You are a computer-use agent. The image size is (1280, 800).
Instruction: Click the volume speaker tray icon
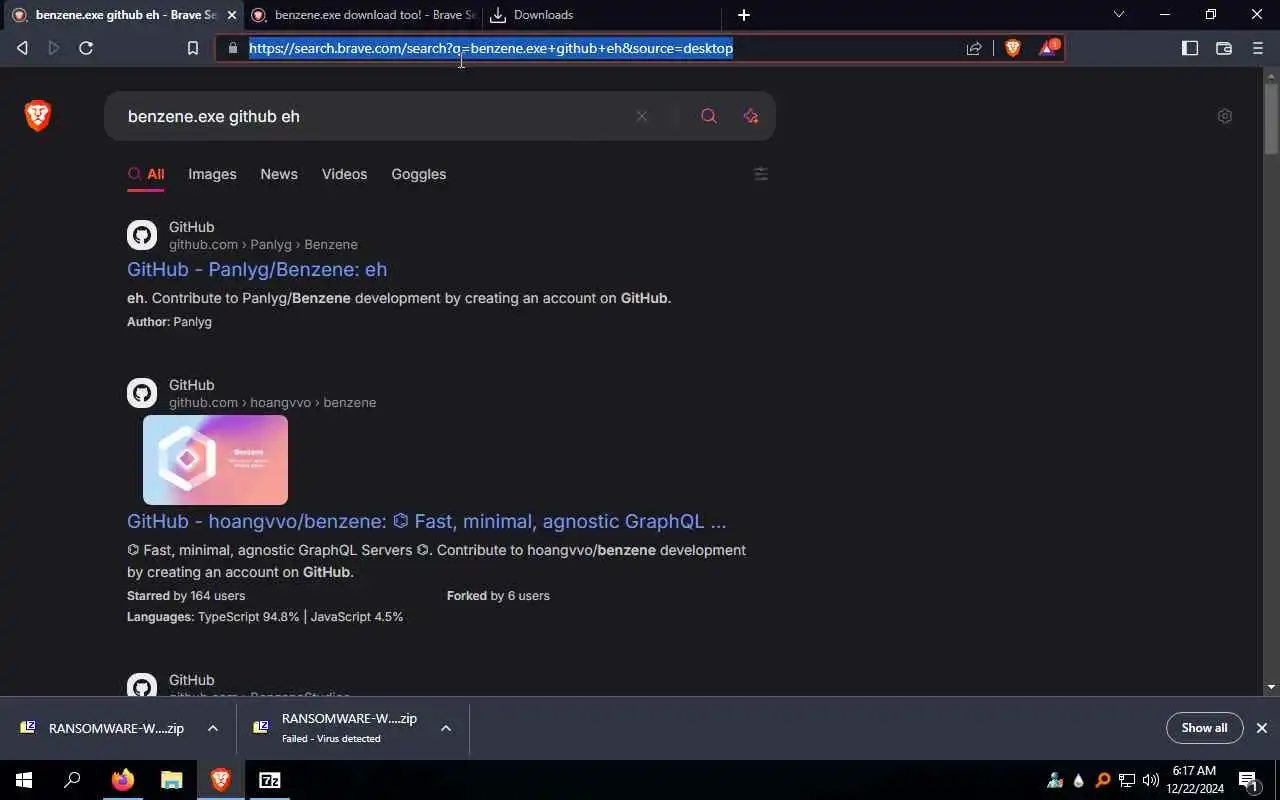[x=1151, y=780]
